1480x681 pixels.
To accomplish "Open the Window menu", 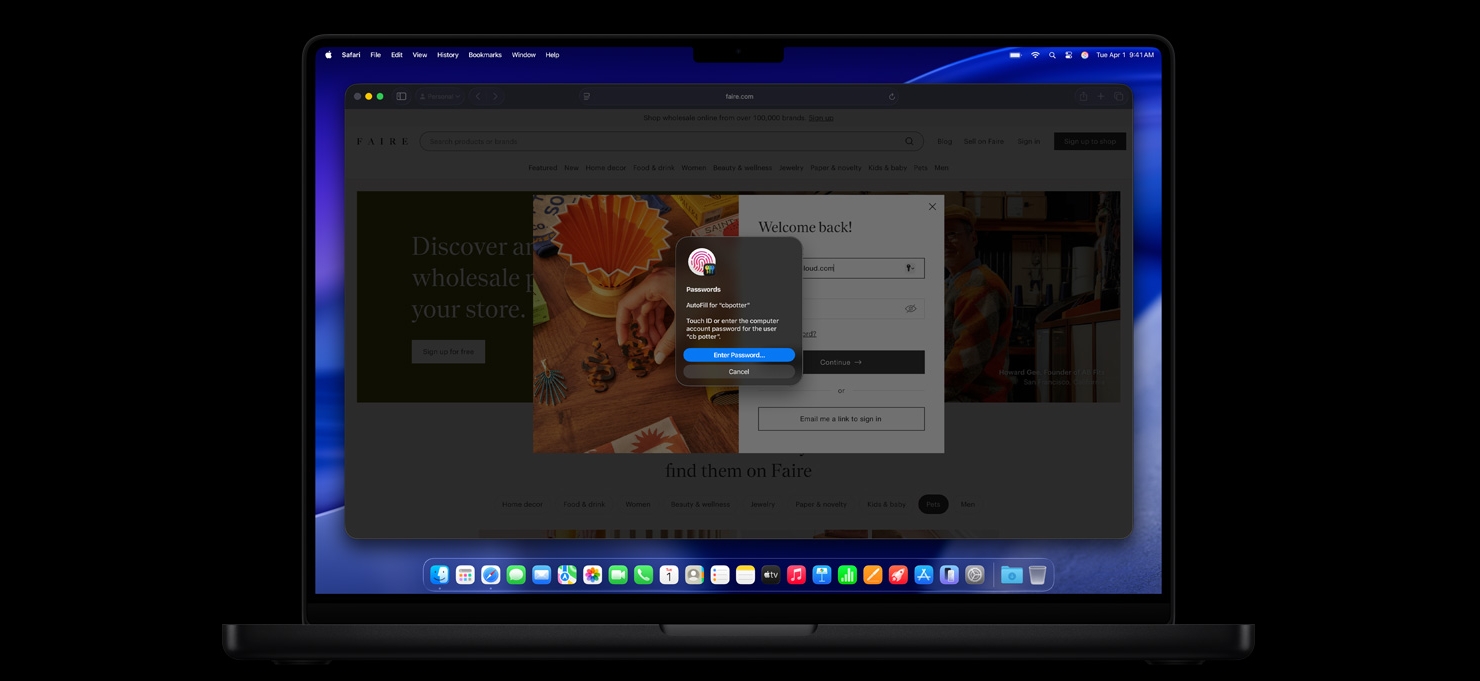I will pyautogui.click(x=524, y=55).
